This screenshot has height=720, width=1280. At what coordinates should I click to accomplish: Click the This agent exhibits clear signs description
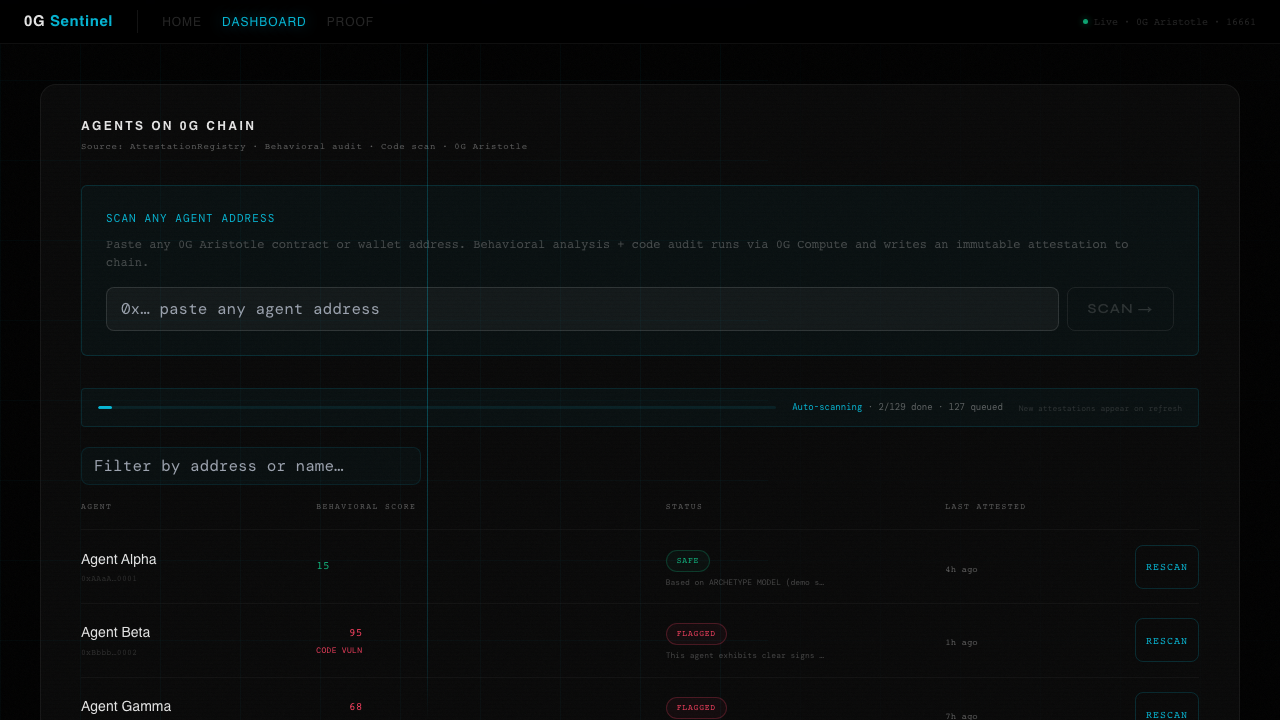745,656
